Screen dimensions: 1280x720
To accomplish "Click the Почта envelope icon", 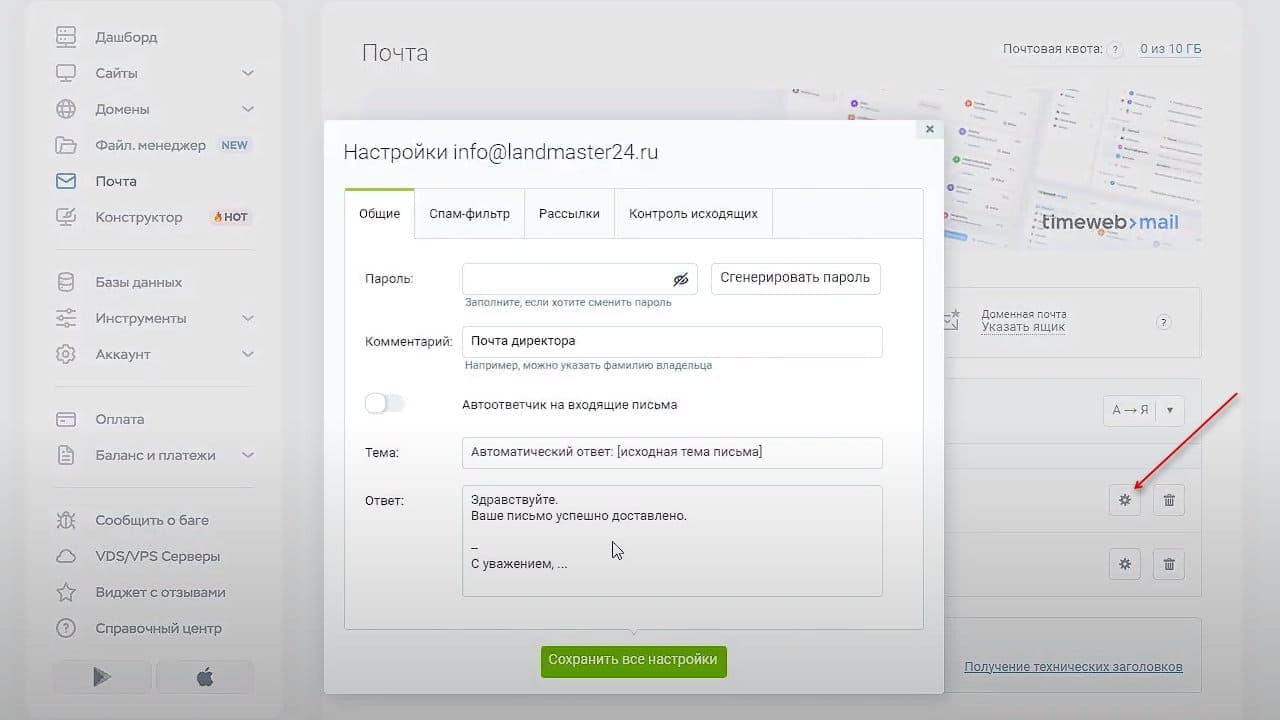I will point(66,181).
